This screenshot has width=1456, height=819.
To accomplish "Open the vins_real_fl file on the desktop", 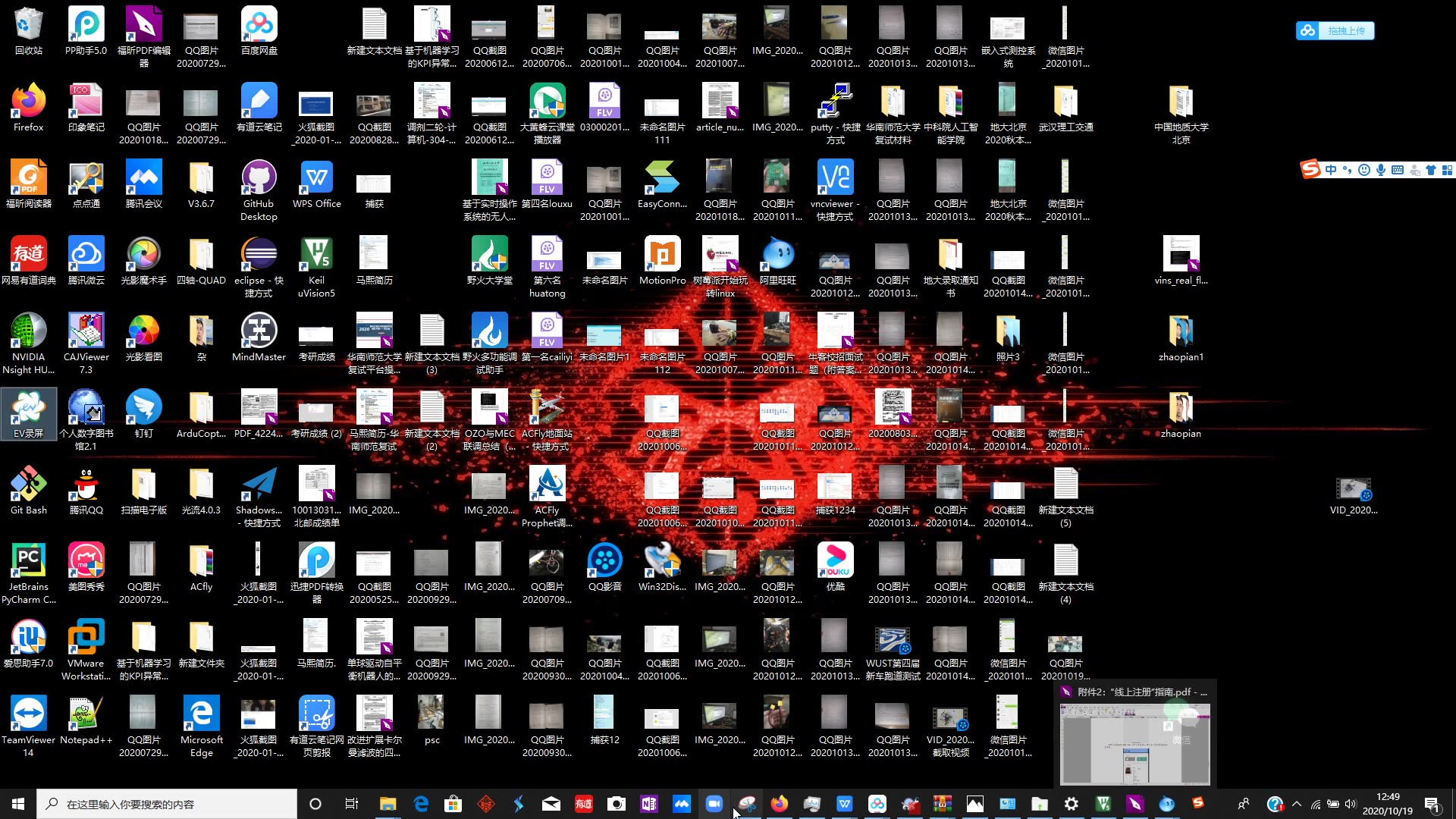I will 1181,260.
